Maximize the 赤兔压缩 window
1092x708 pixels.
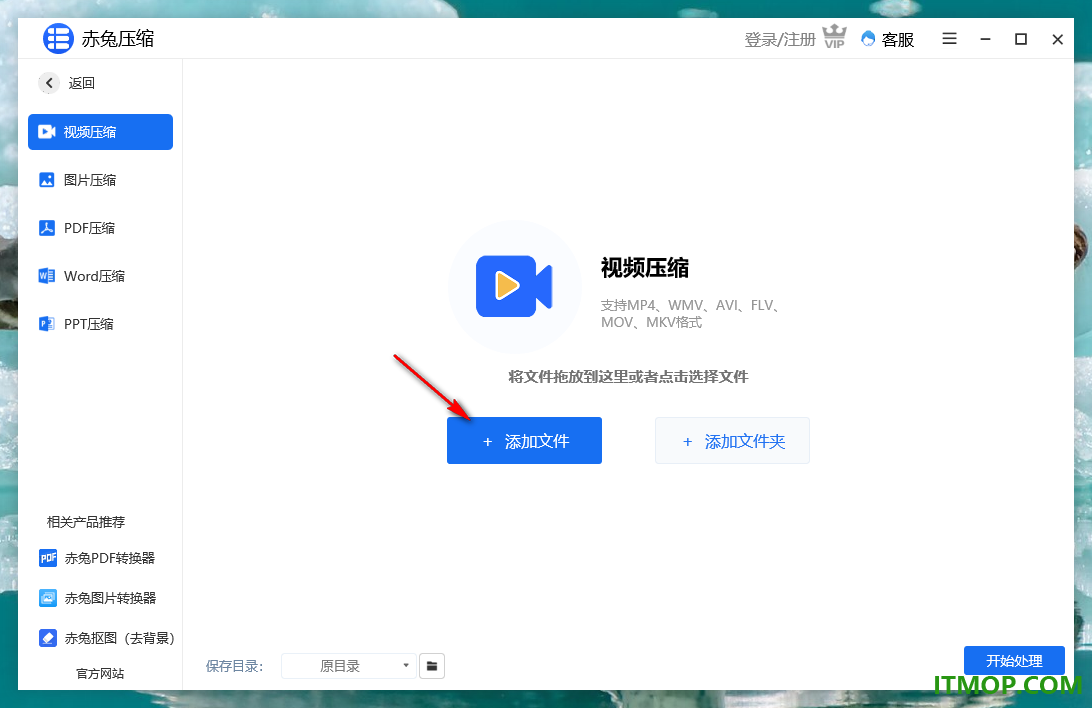tap(1021, 39)
